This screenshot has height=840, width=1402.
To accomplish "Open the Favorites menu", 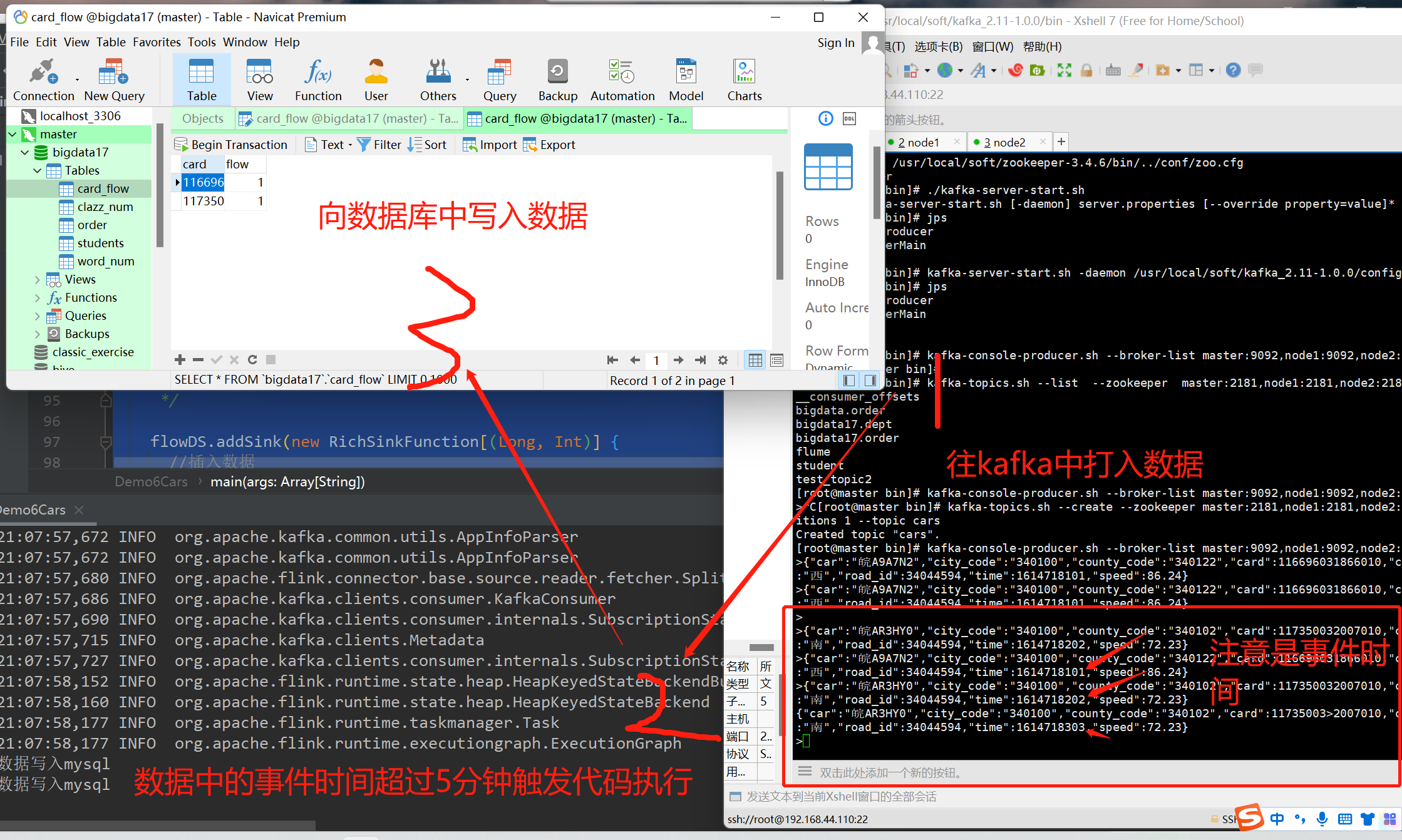I will [157, 42].
